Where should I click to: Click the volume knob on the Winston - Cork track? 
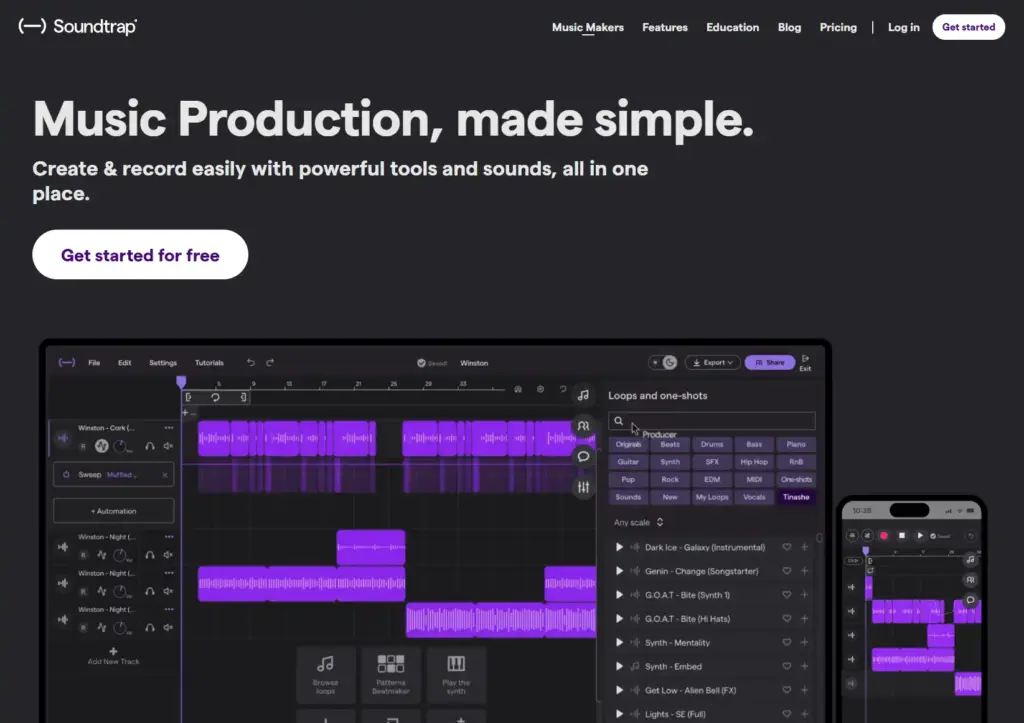click(x=120, y=446)
